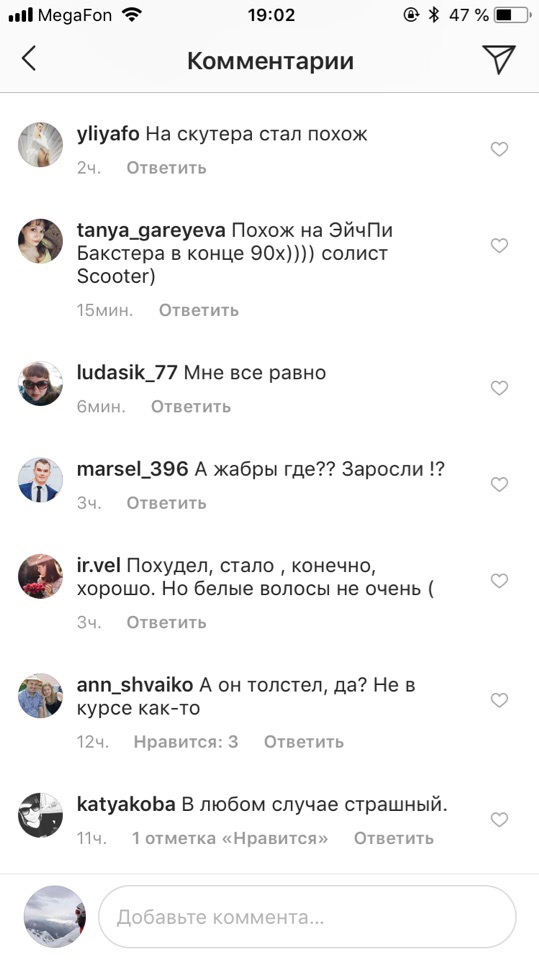Like ann_shvaiko's comment heart
The width and height of the screenshot is (539, 960).
pyautogui.click(x=500, y=700)
